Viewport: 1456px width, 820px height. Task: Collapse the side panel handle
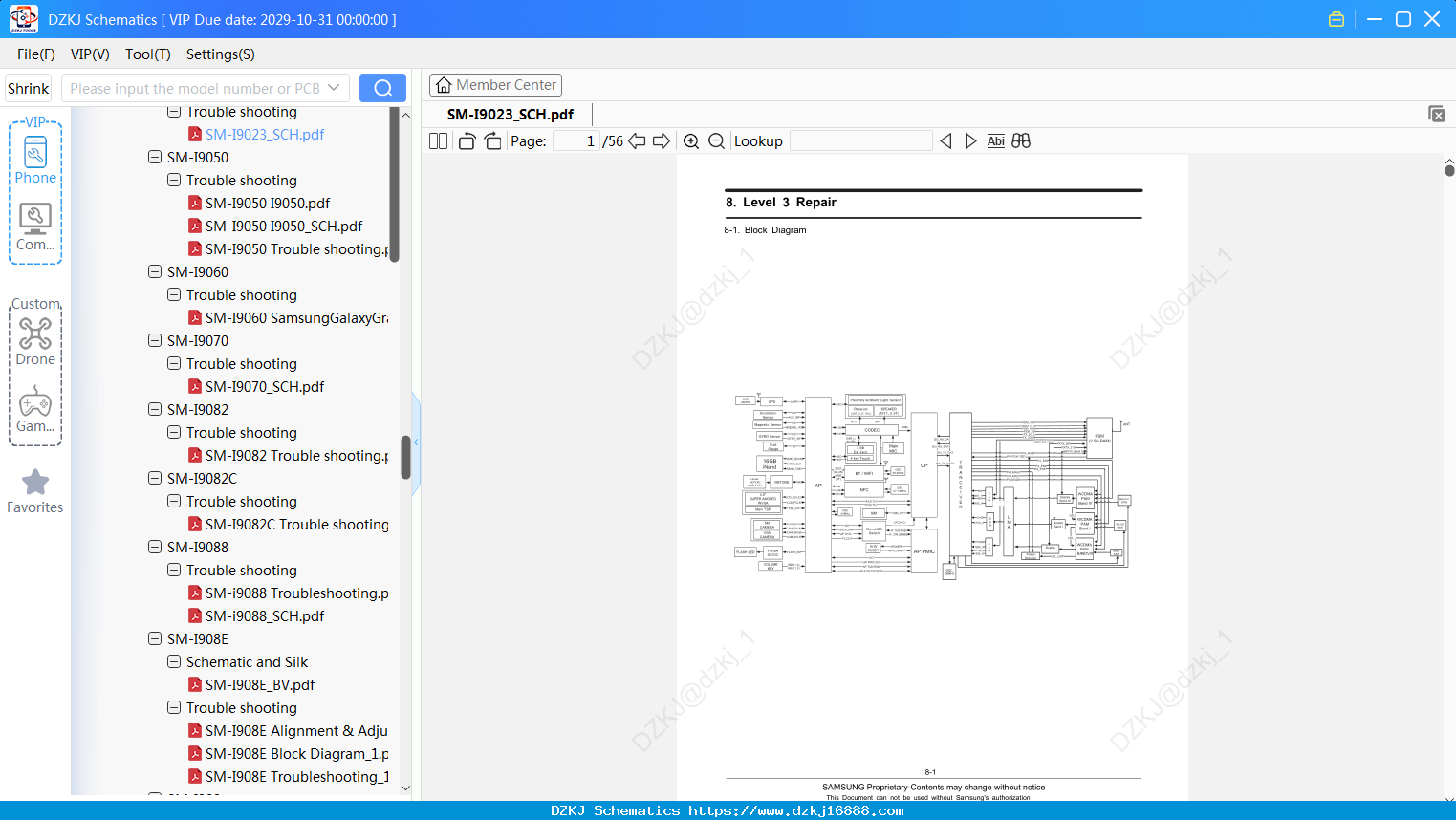click(416, 442)
